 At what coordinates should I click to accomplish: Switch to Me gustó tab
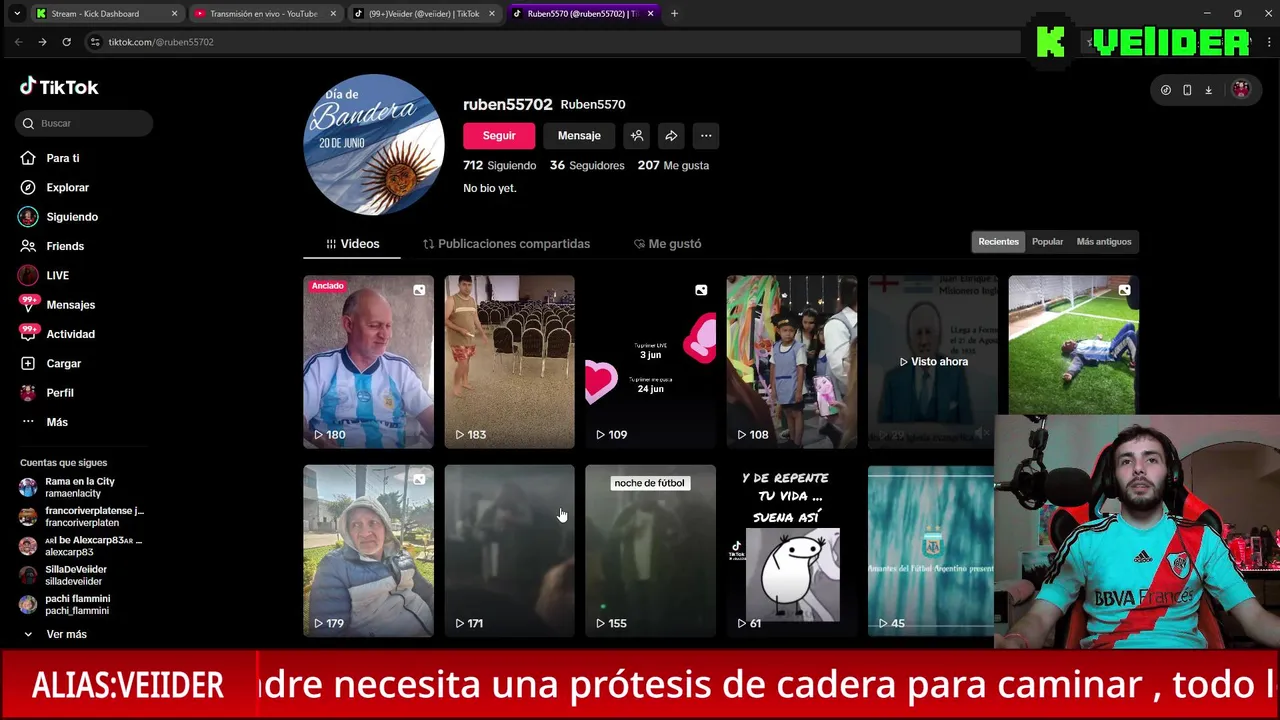(x=667, y=244)
